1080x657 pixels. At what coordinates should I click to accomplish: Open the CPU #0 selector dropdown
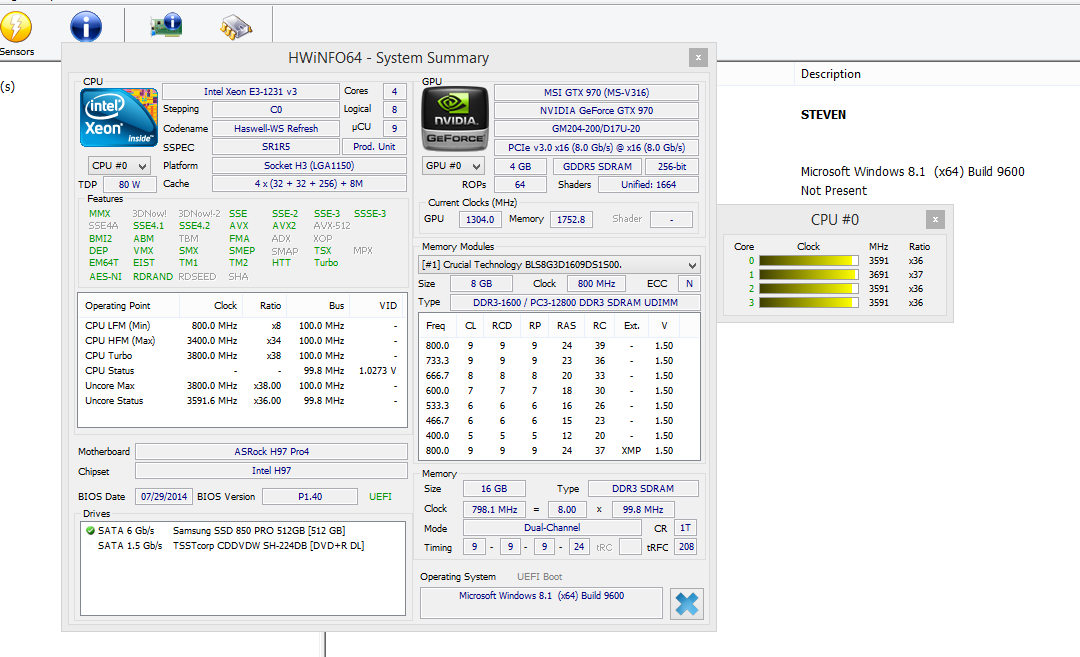tap(119, 166)
